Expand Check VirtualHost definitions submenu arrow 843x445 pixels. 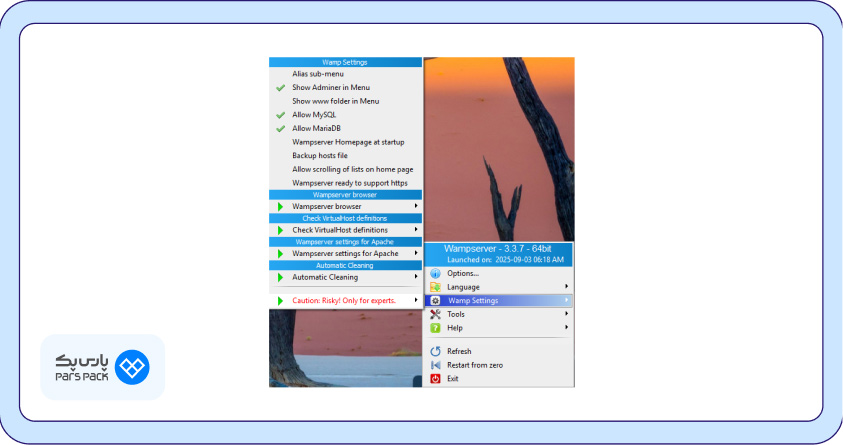pyautogui.click(x=416, y=229)
